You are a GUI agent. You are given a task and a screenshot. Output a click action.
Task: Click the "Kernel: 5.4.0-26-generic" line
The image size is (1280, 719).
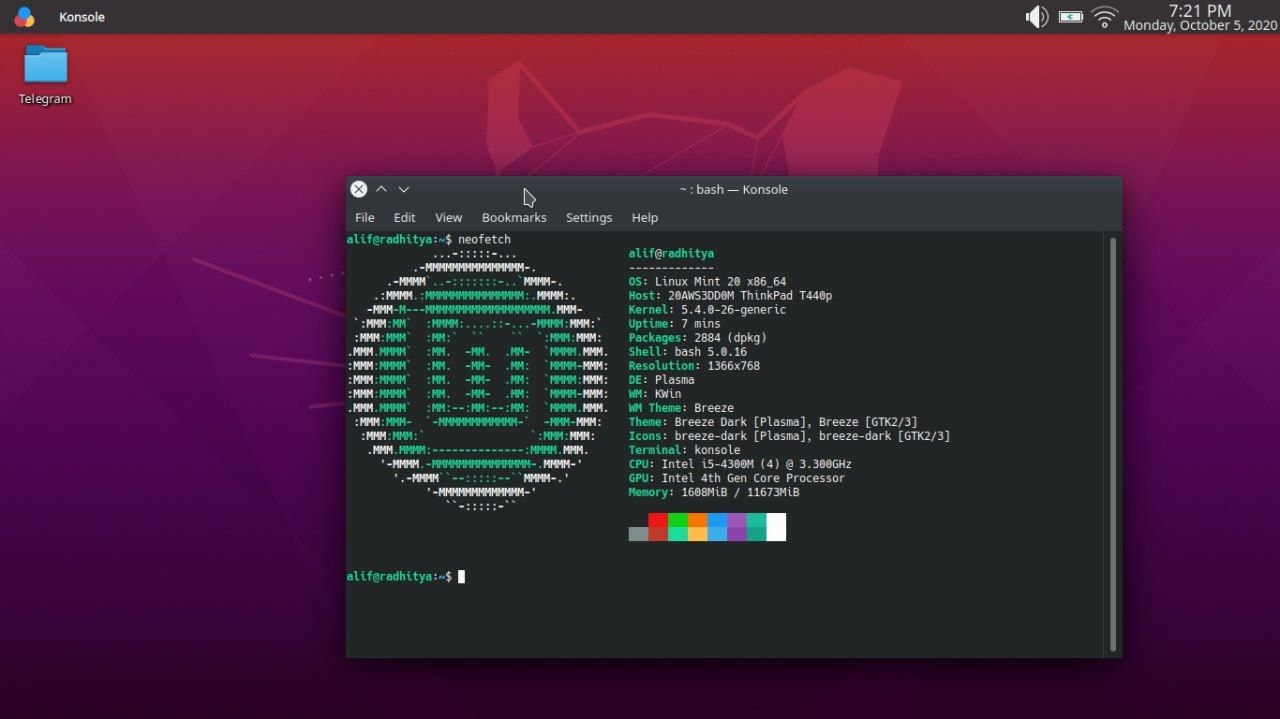707,310
